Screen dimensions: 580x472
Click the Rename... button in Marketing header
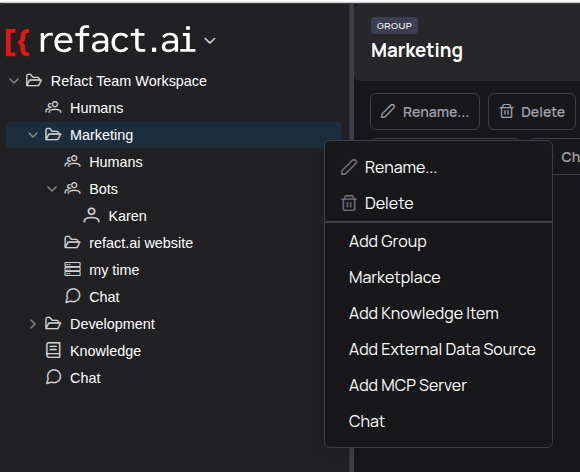[x=425, y=112]
